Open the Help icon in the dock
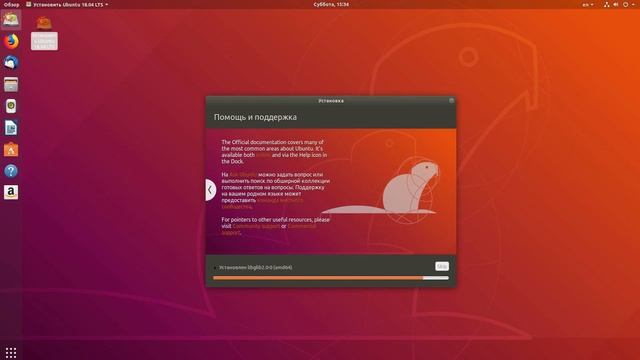 coord(11,171)
